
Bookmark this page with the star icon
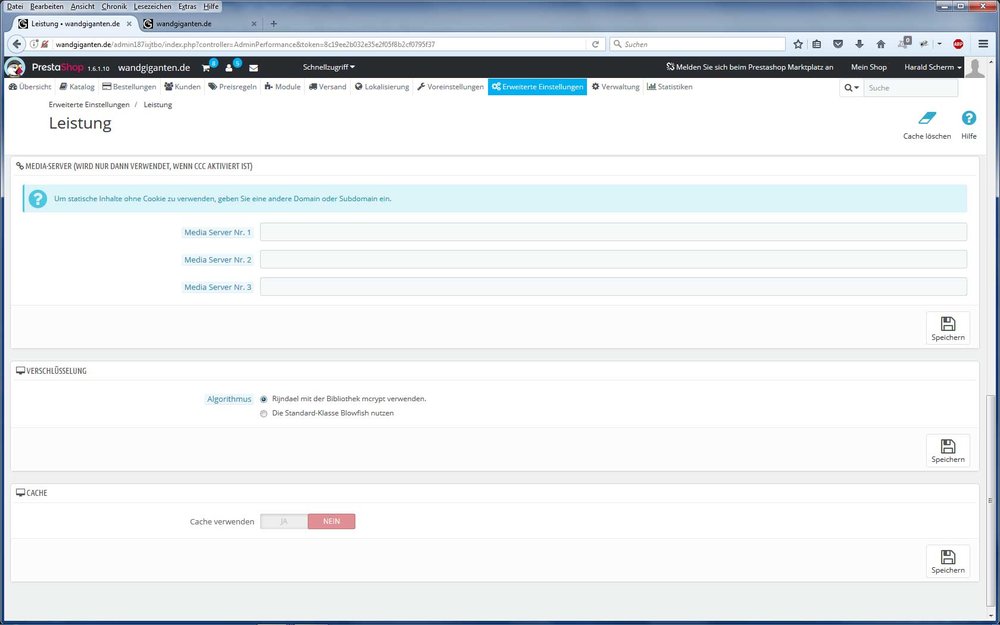[x=798, y=44]
